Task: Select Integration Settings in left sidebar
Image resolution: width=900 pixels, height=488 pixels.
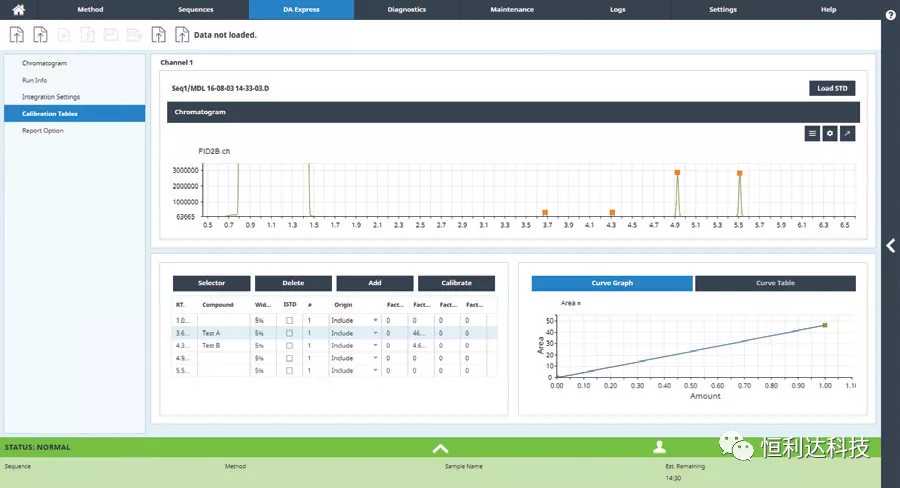Action: [51, 97]
